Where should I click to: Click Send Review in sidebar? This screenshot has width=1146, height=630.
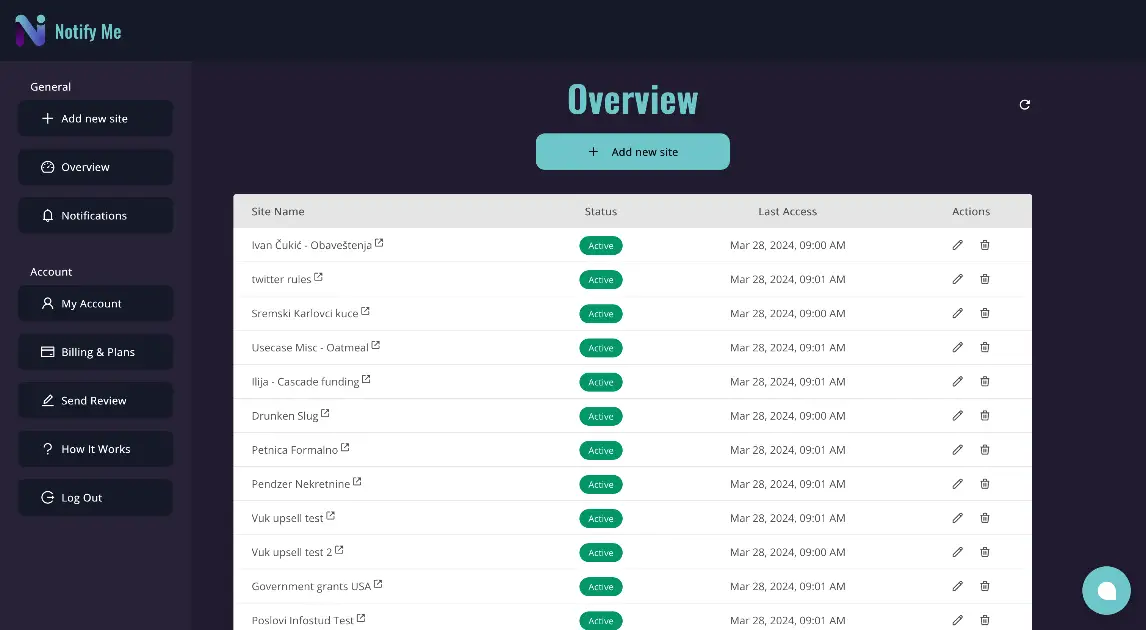coord(95,400)
